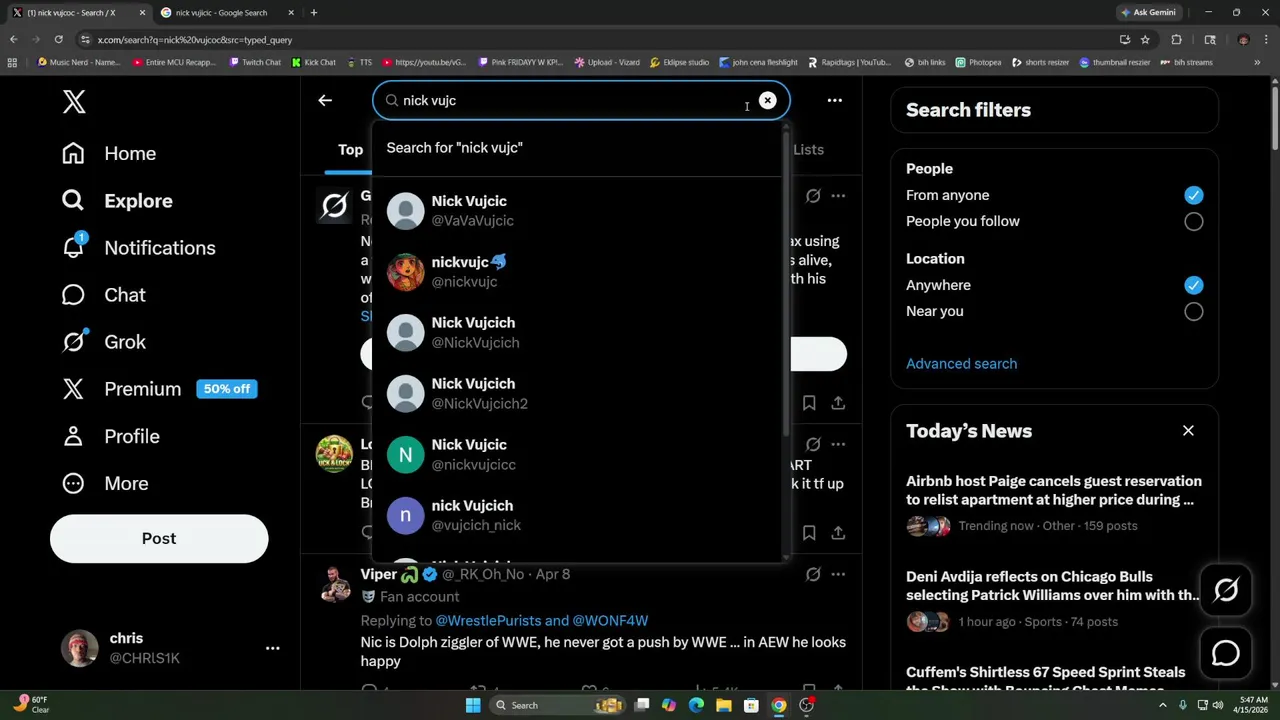
Task: Click Grok icon on the first post
Action: 813,196
